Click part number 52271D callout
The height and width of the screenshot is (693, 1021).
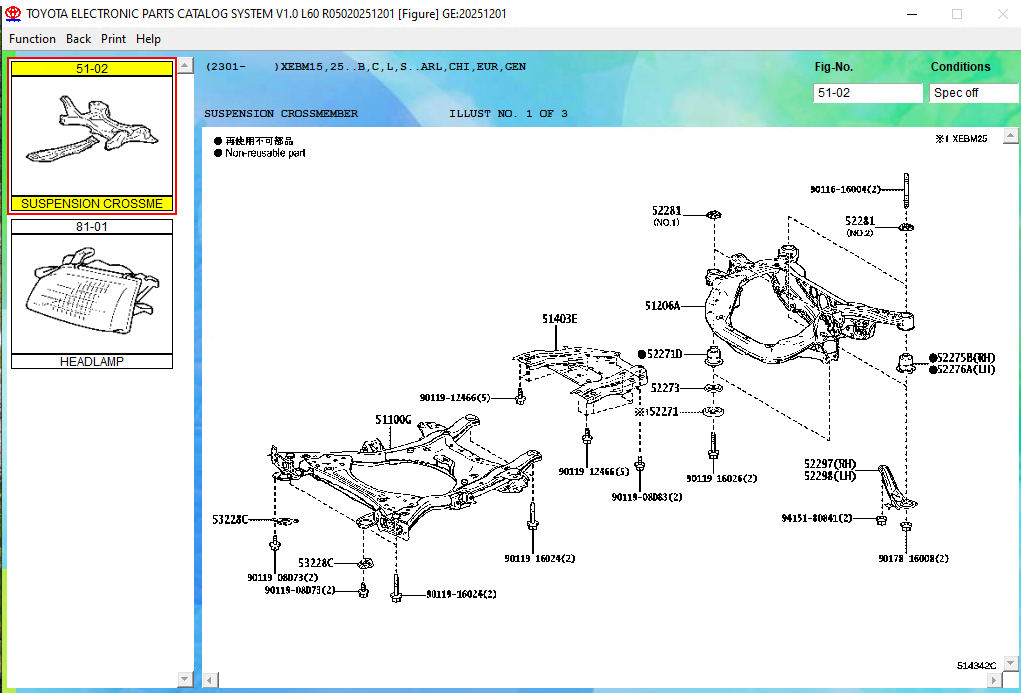(x=664, y=354)
